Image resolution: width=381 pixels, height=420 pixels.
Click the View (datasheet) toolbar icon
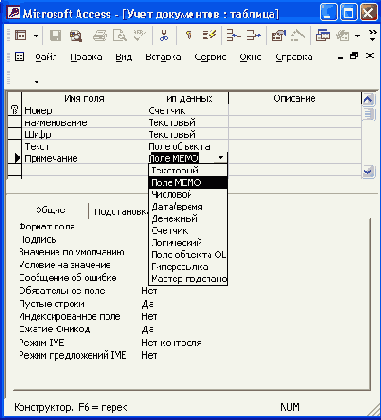coord(21,35)
